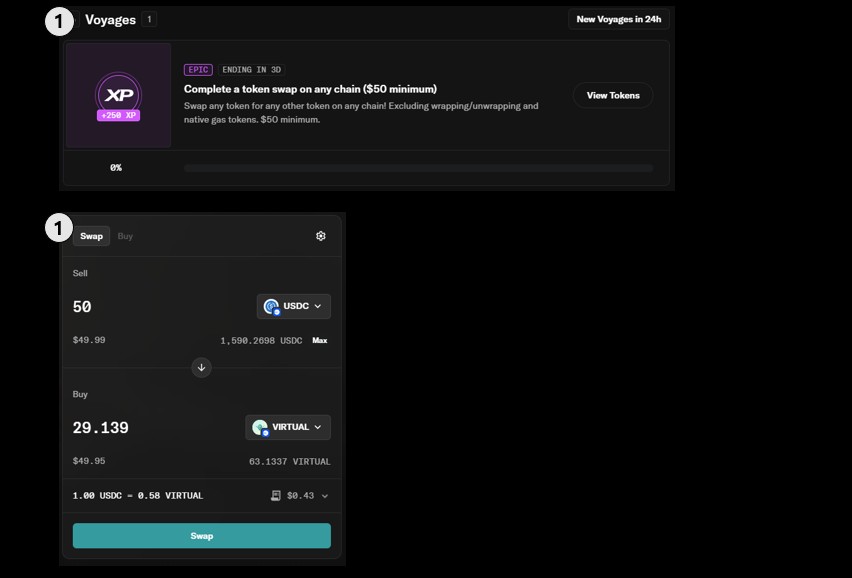Click the sell amount field showing 50

[83, 307]
